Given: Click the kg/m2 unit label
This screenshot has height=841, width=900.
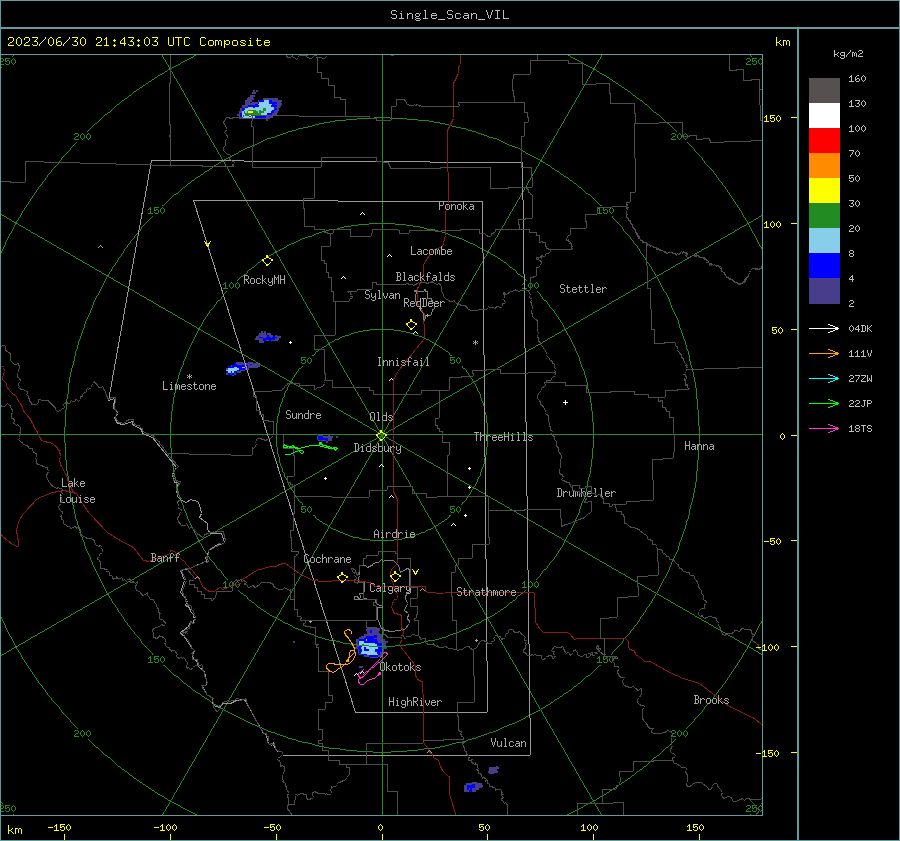Looking at the screenshot, I should 848,54.
